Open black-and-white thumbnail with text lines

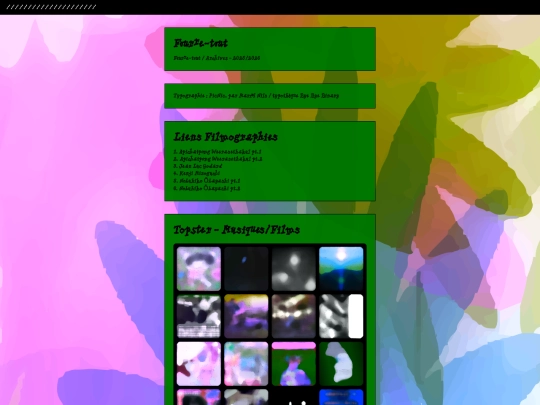click(x=199, y=316)
